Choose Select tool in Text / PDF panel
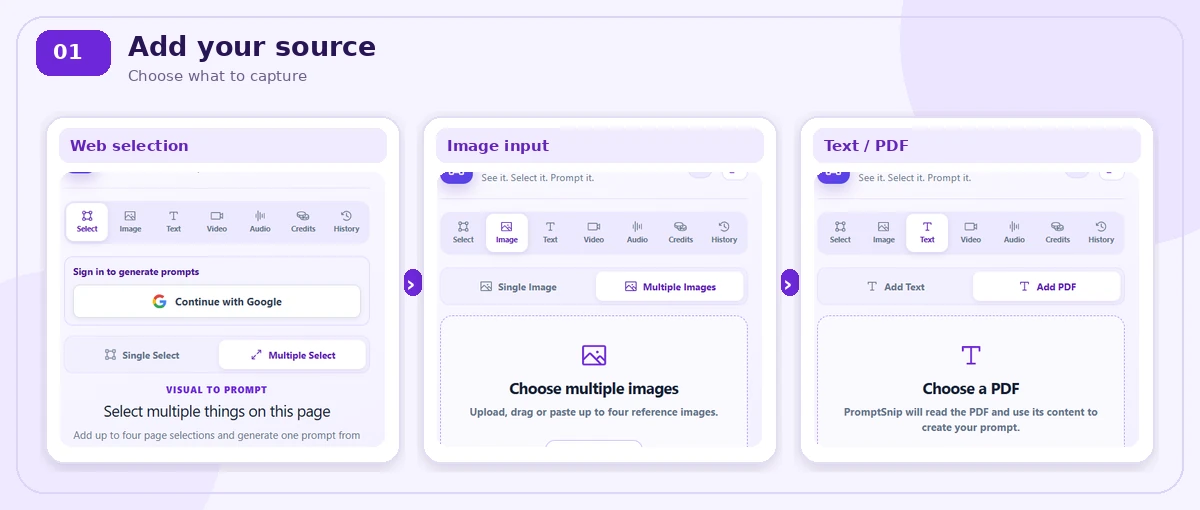 tap(840, 232)
